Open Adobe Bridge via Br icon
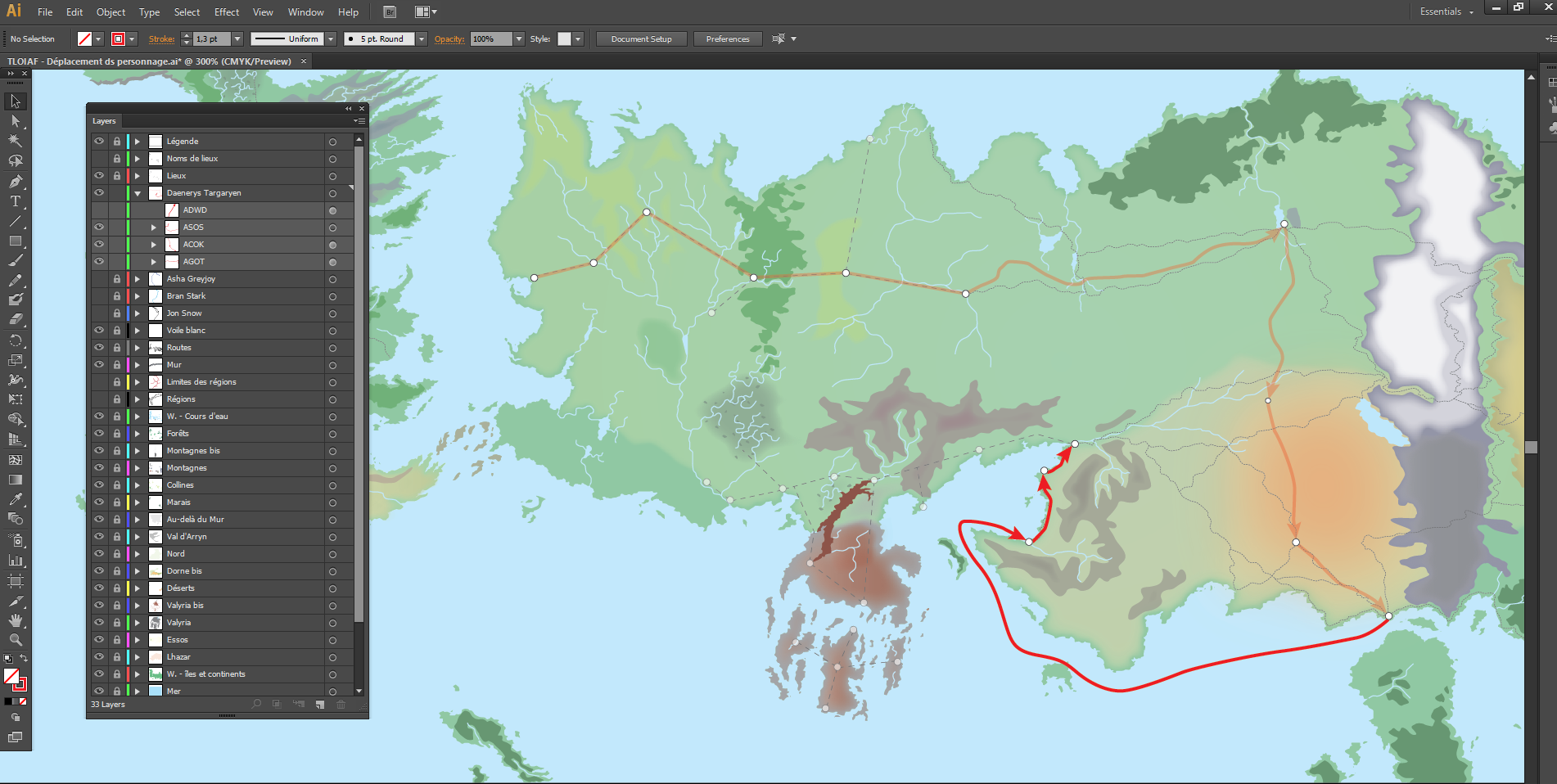This screenshot has width=1557, height=784. tap(390, 12)
